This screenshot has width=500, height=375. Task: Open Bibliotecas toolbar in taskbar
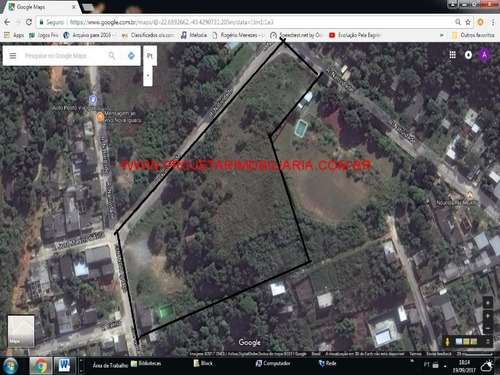(146, 363)
